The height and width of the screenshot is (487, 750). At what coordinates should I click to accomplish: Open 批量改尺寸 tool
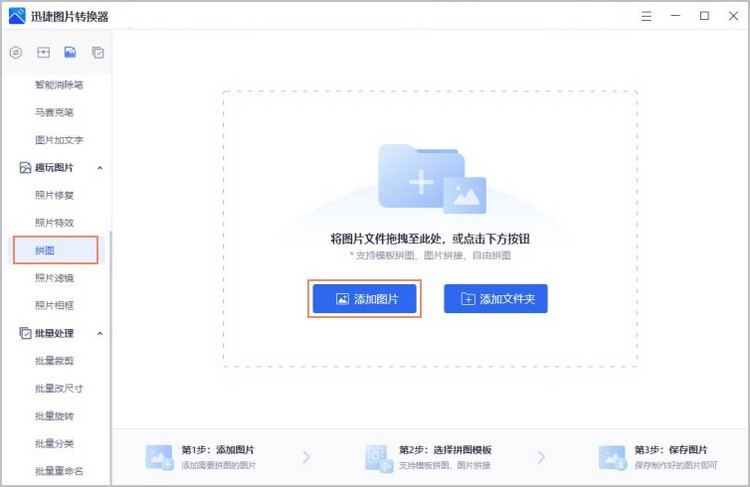[59, 388]
